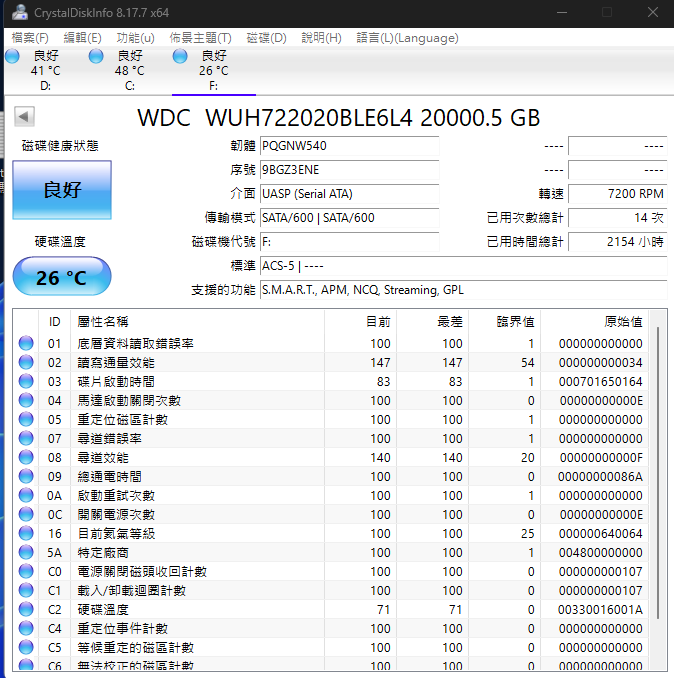Click the status circle for attribute 03
674x678 pixels.
pos(26,381)
